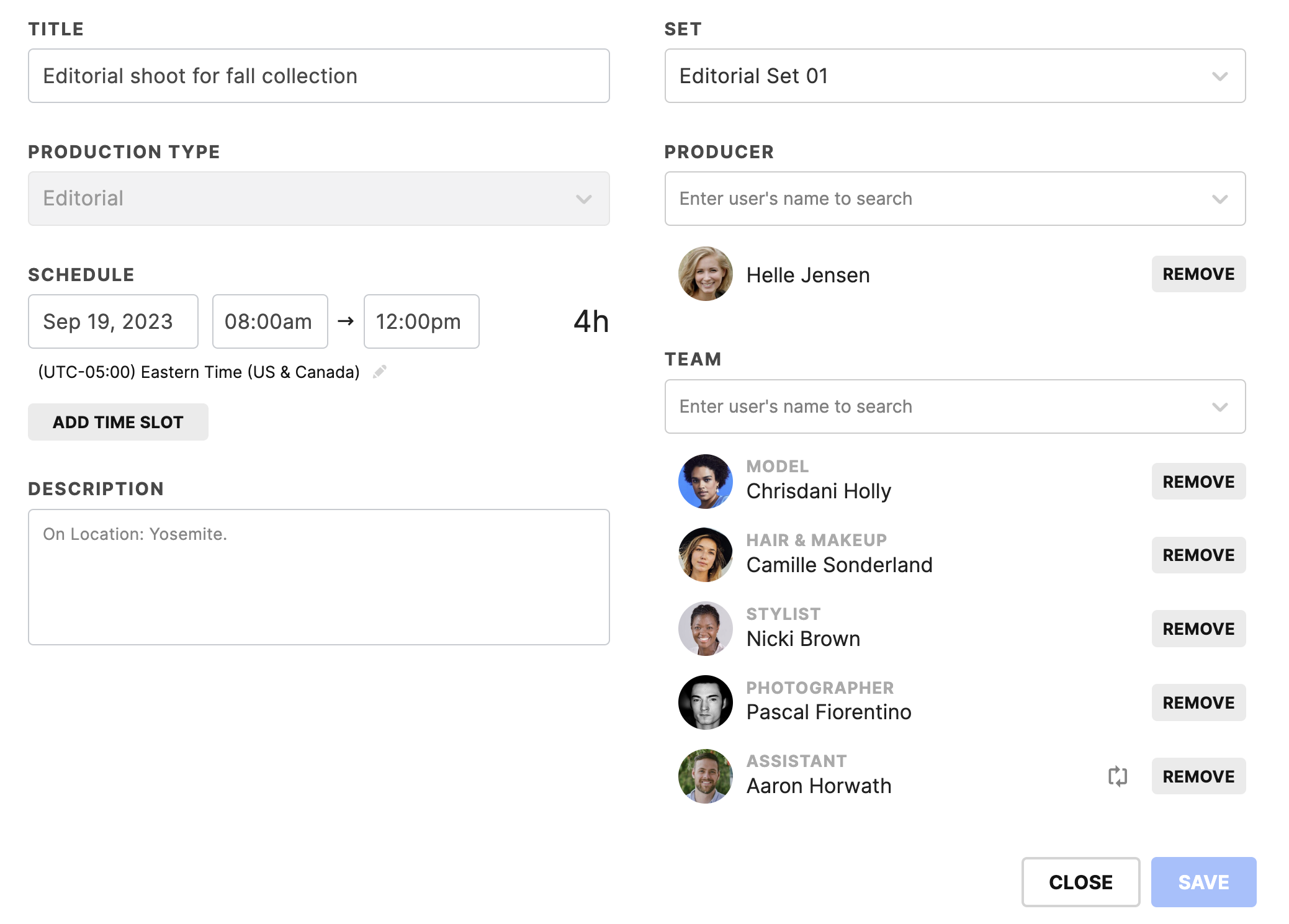
Task: Click the refresh/sync icon next to Aaron Horwath
Action: point(1118,776)
